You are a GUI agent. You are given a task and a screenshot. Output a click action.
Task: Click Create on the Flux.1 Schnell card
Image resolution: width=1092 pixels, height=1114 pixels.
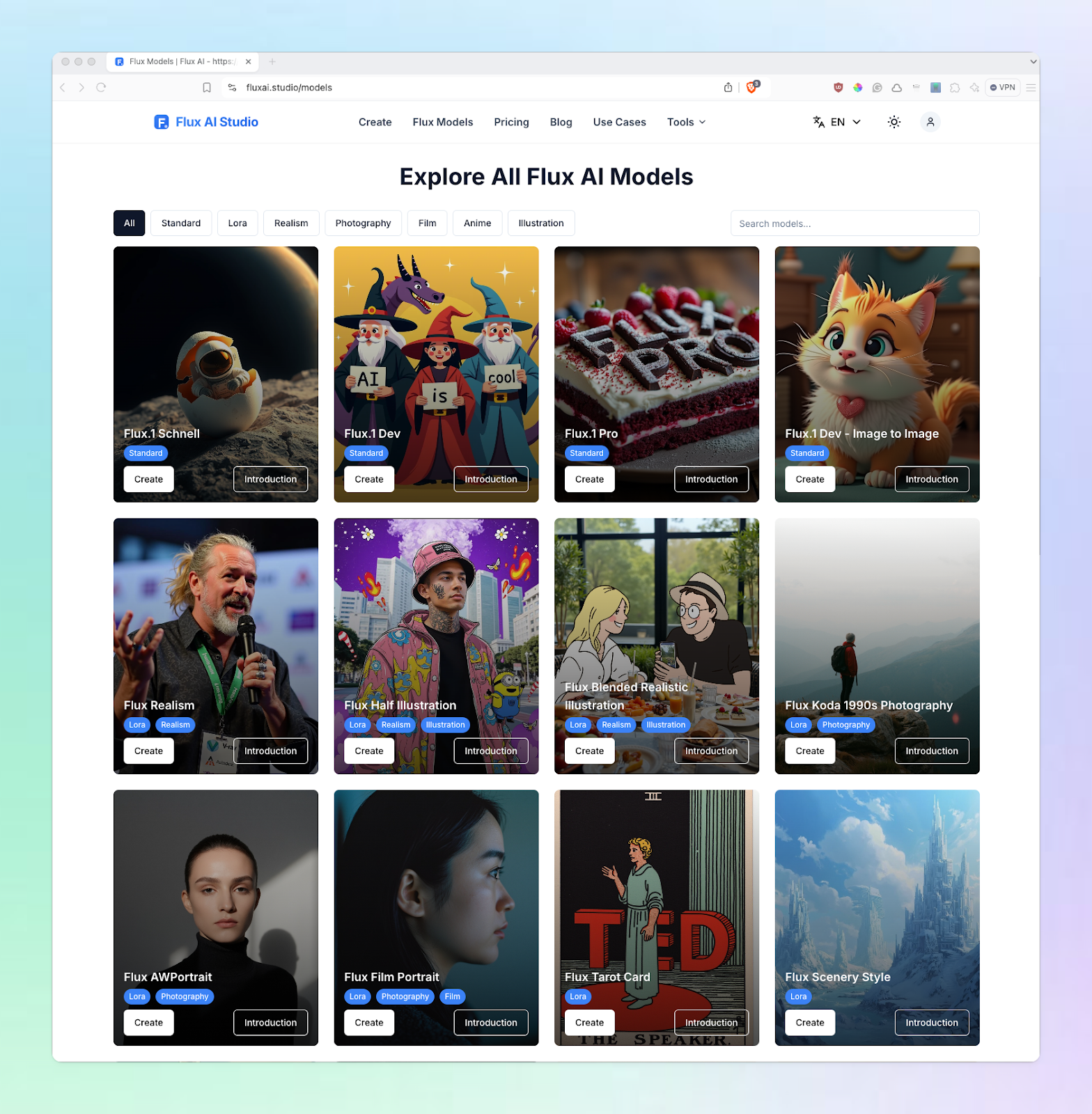[149, 479]
